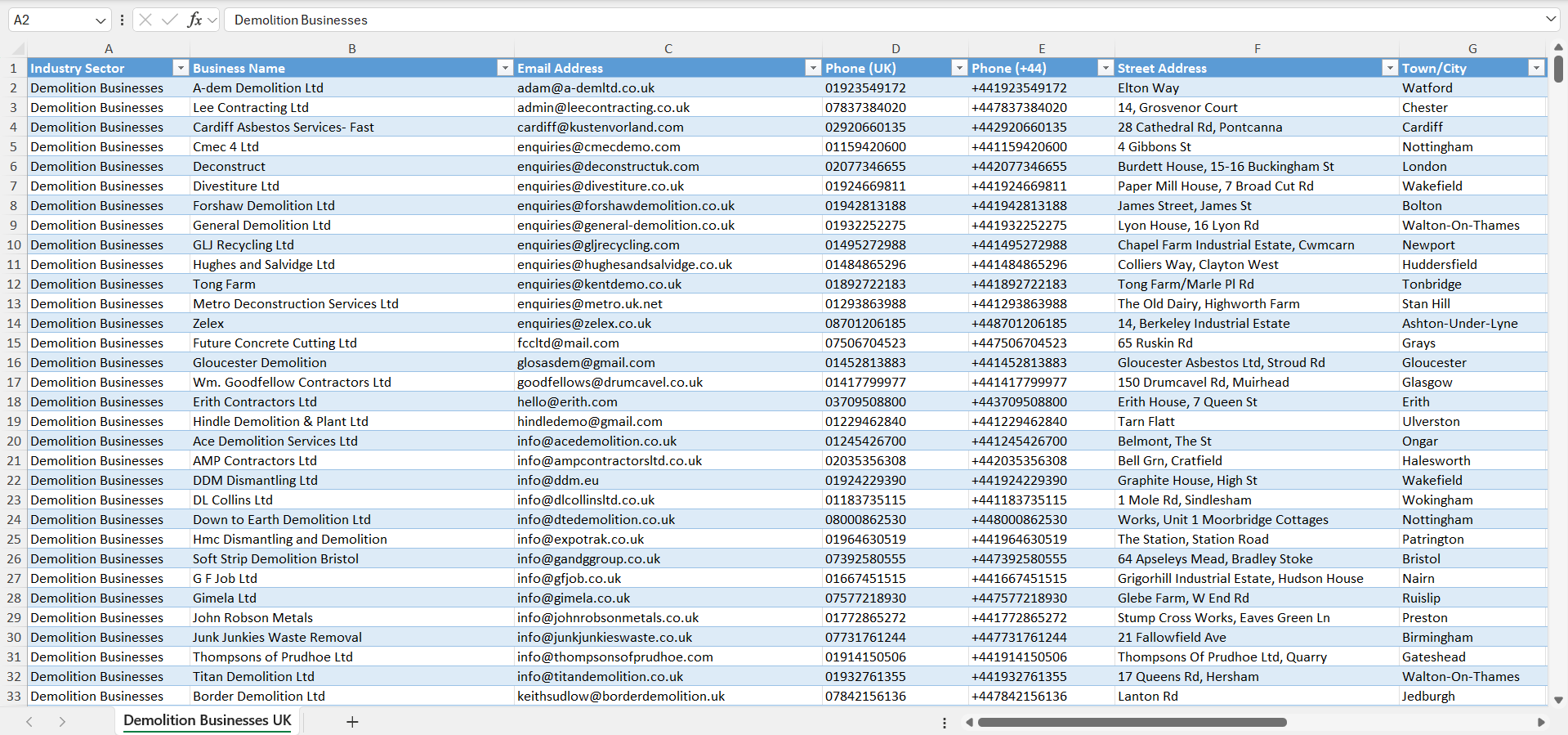Screen dimensions: 1568x735
Task: Click the Select All corner button
Action: (14, 48)
